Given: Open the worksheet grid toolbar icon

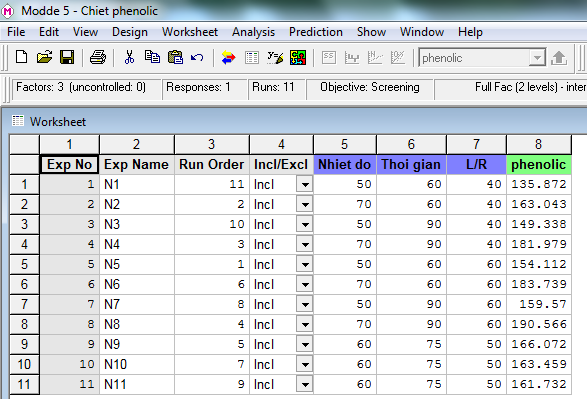Looking at the screenshot, I should [x=252, y=58].
